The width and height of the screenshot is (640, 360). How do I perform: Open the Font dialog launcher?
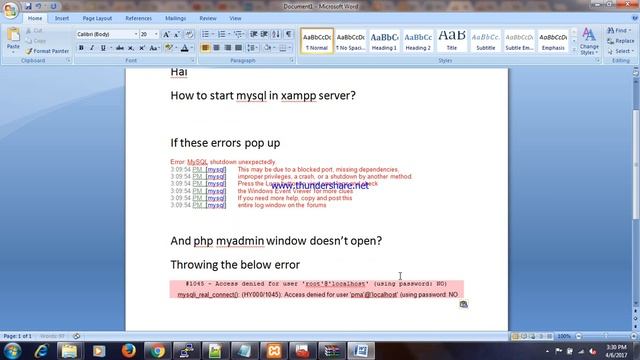(x=193, y=60)
